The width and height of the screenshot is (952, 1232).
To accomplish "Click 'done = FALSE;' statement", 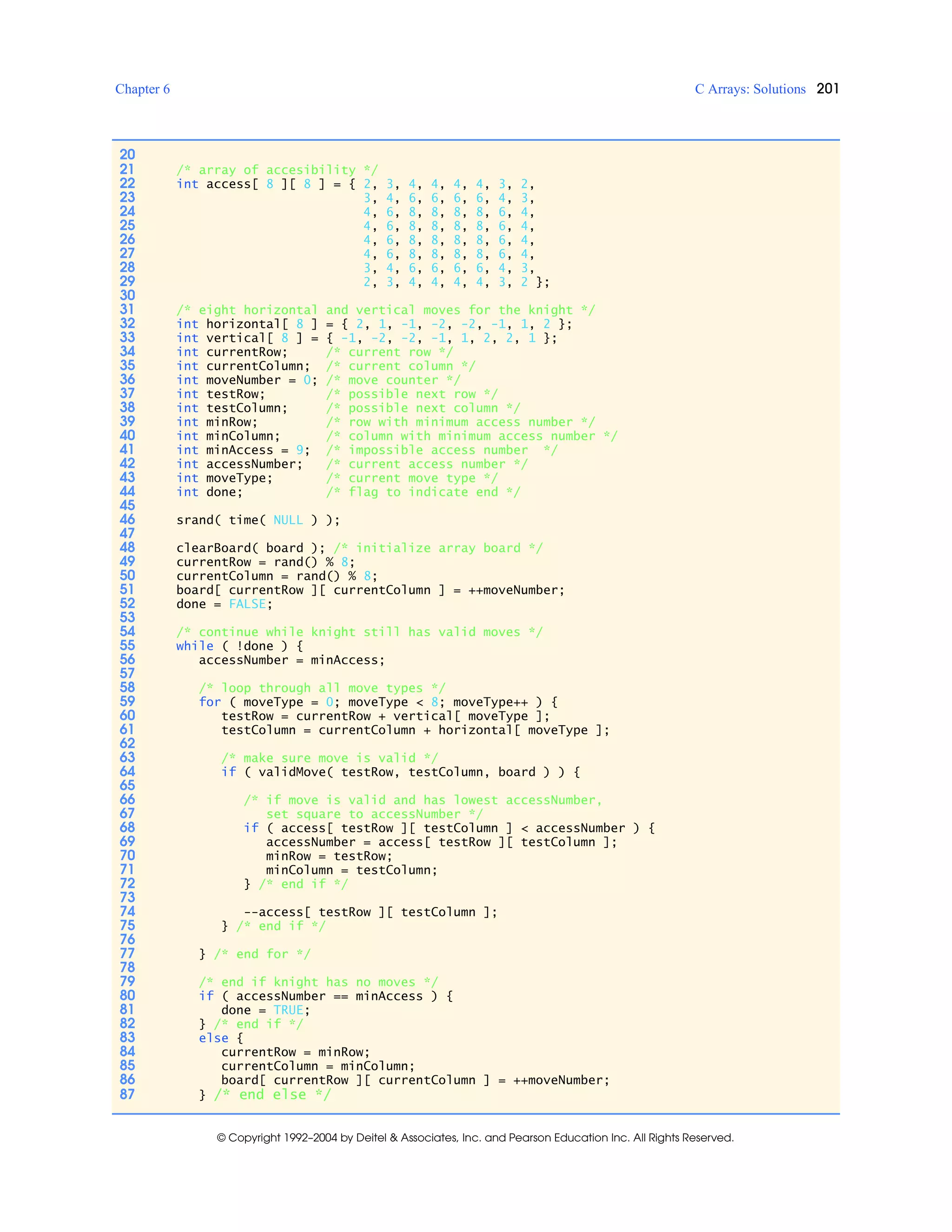I will (x=224, y=604).
